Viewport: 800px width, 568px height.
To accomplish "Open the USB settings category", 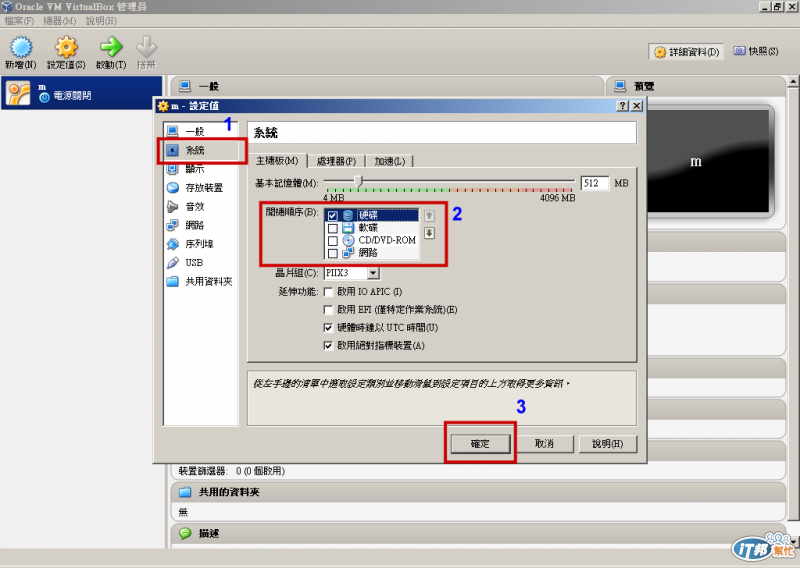I will pos(201,263).
